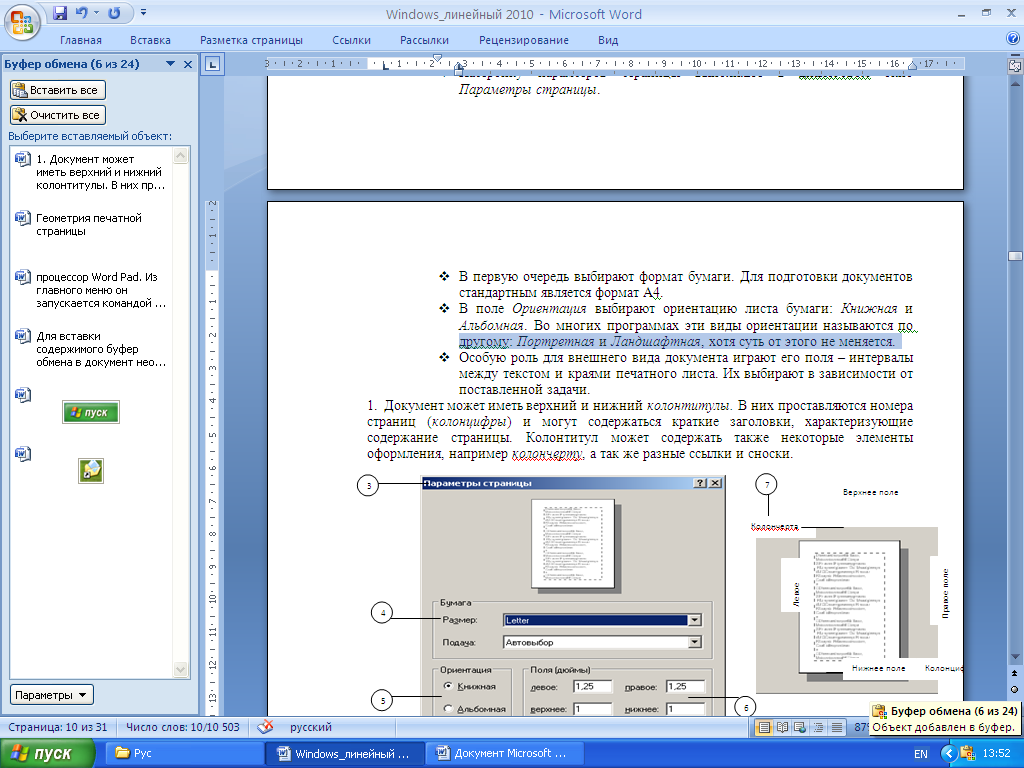Screen dimensions: 1024x768
Task: Open the Windows 'пуск' Start button
Action: [x=47, y=754]
